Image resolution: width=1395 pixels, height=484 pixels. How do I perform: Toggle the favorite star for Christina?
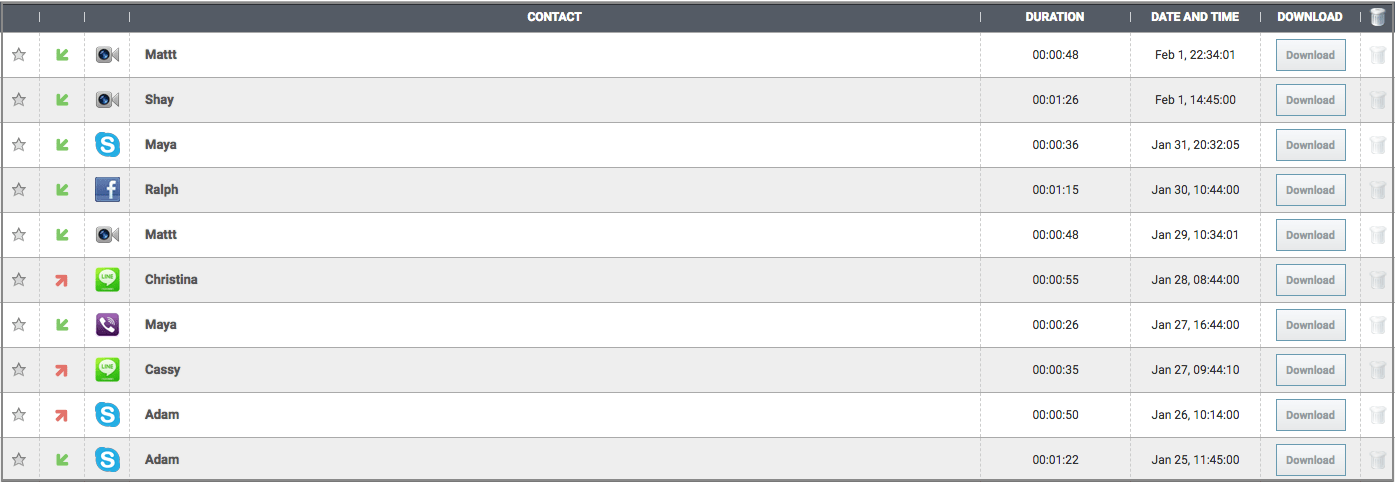coord(19,280)
